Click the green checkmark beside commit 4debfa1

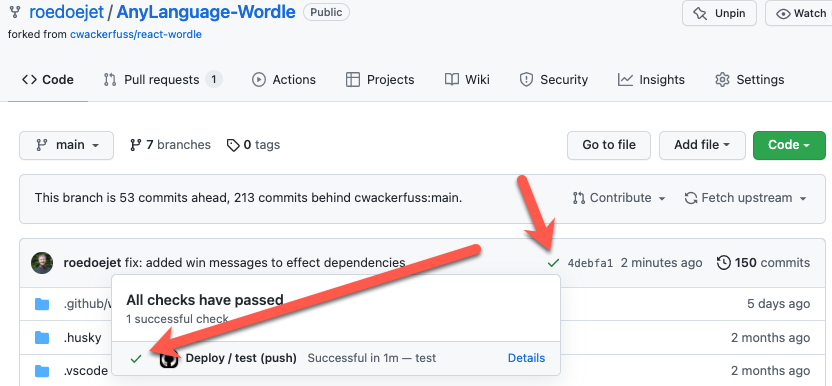coord(553,263)
